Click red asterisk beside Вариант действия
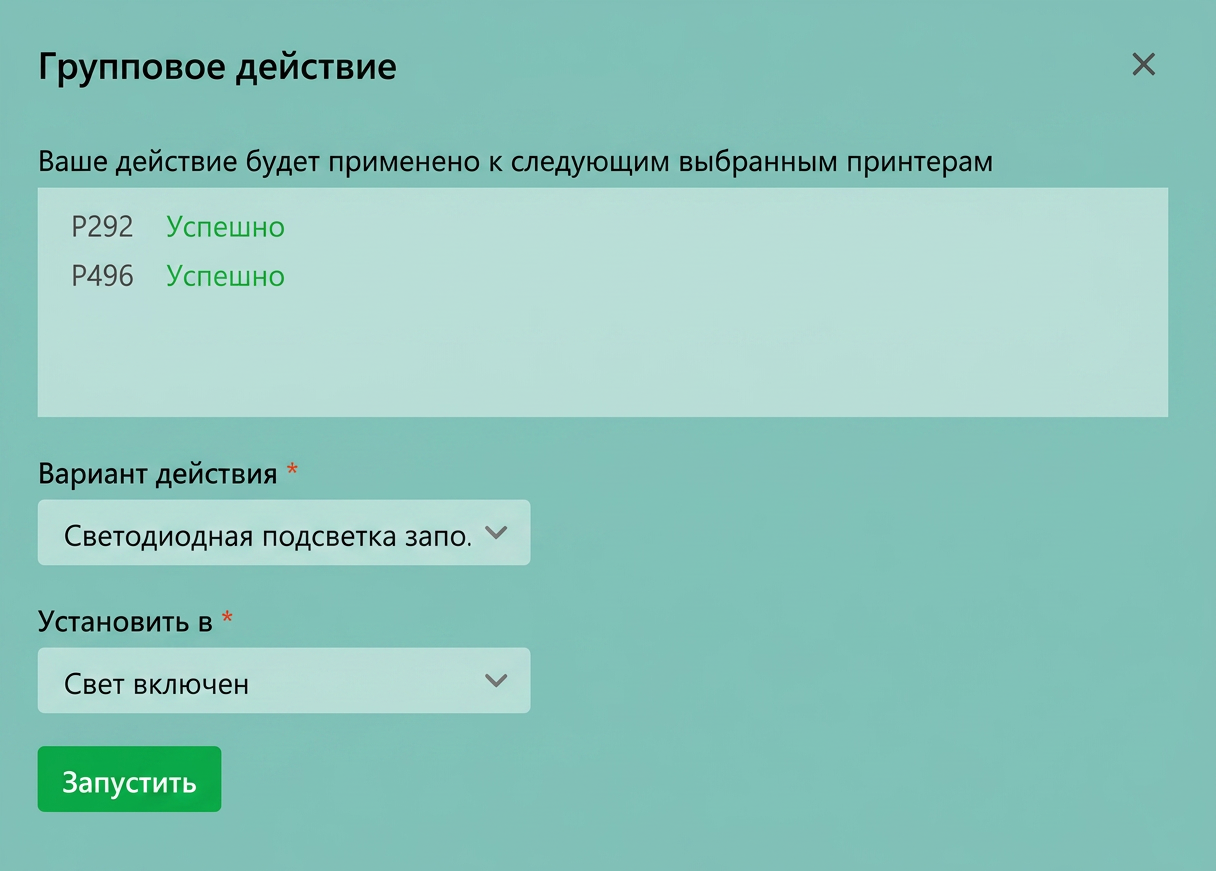 (x=292, y=469)
